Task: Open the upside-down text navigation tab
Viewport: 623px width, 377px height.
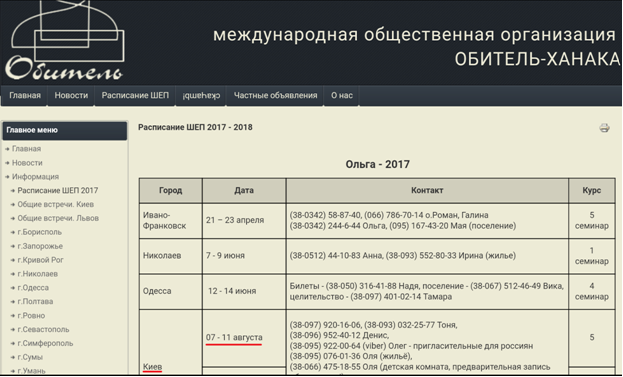Action: [x=201, y=95]
